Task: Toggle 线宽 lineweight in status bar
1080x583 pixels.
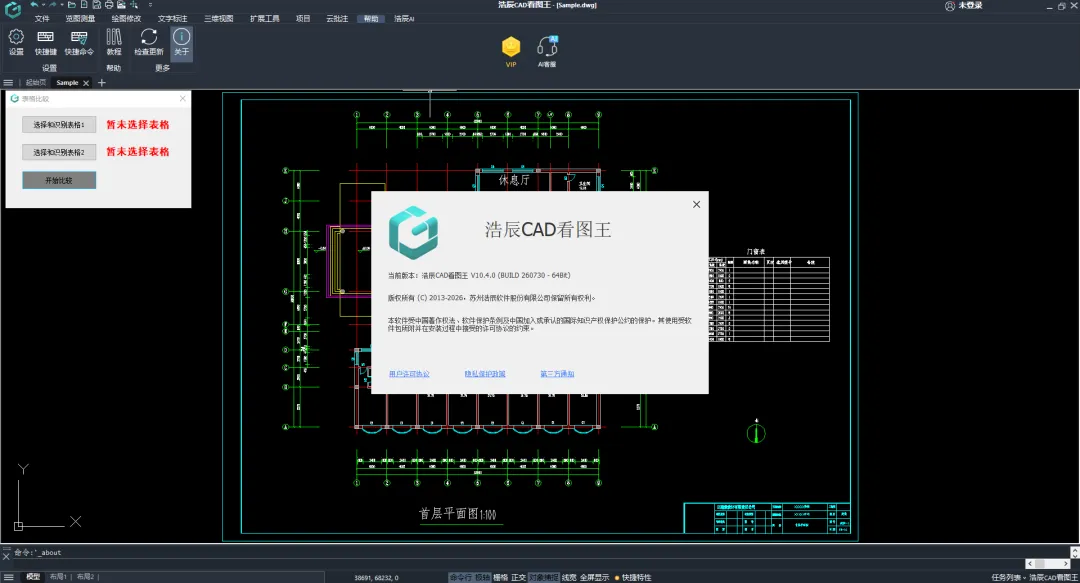Action: [569, 577]
